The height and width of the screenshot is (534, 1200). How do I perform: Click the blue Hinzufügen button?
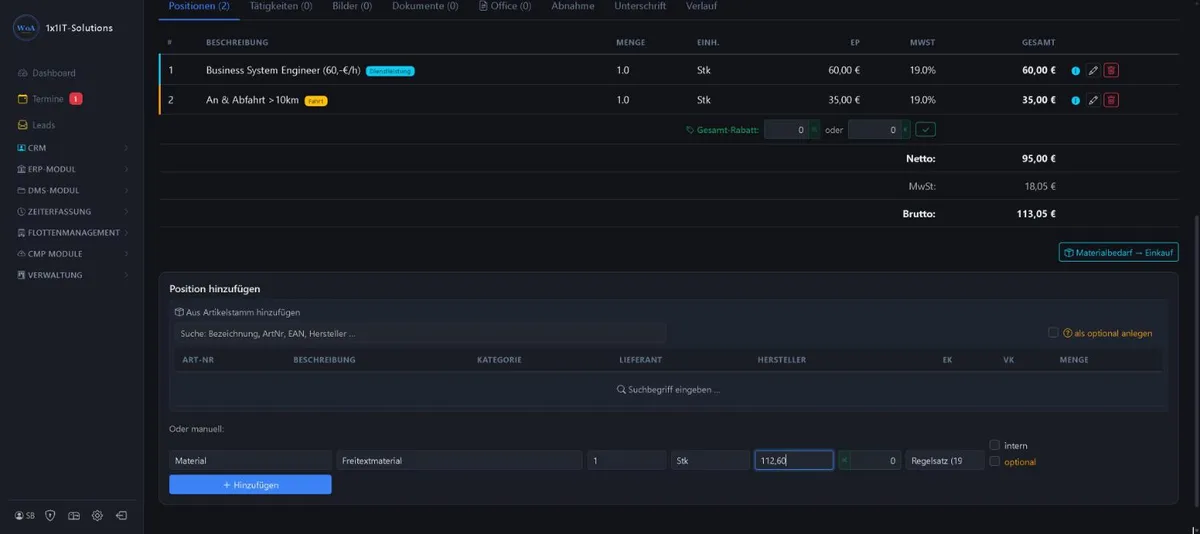pos(250,484)
